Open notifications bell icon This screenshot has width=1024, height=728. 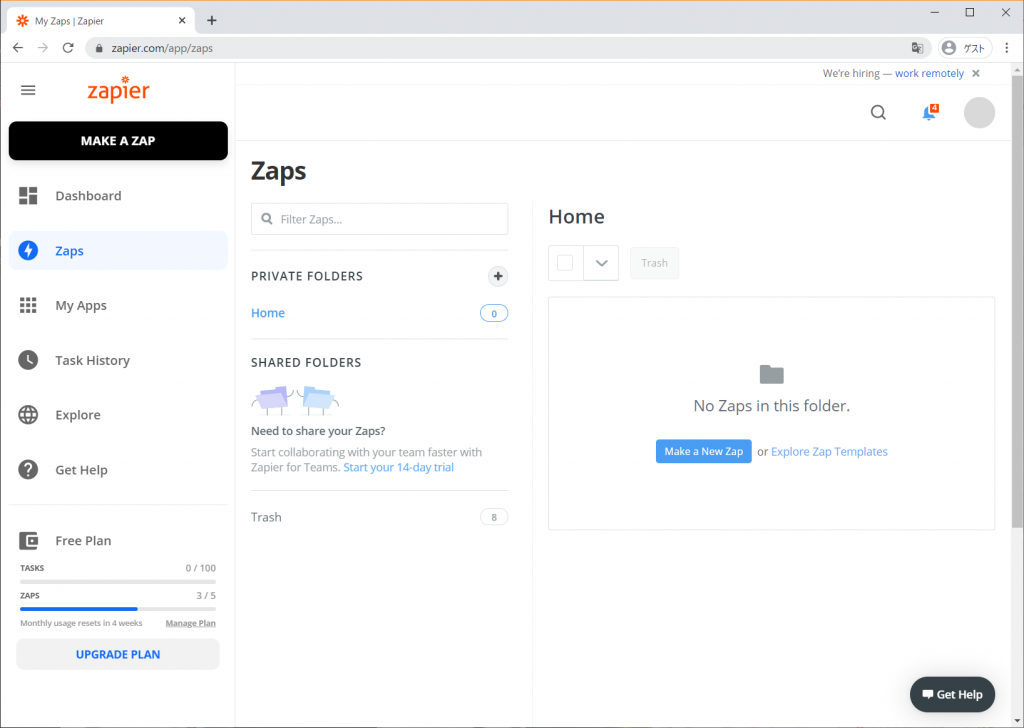pyautogui.click(x=929, y=112)
